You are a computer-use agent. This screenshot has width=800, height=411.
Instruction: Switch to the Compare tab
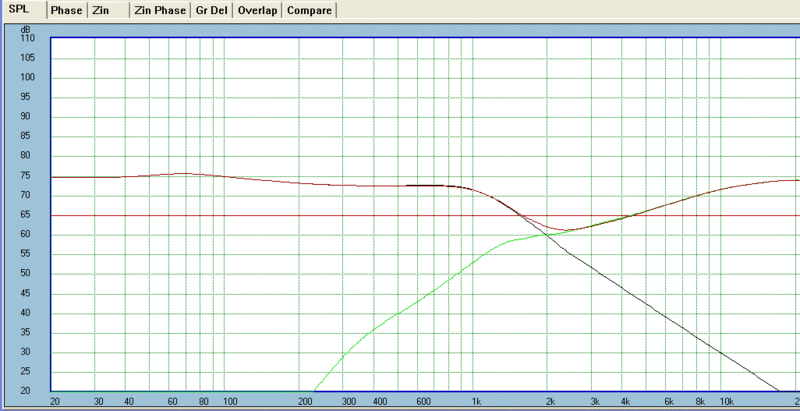click(x=309, y=10)
